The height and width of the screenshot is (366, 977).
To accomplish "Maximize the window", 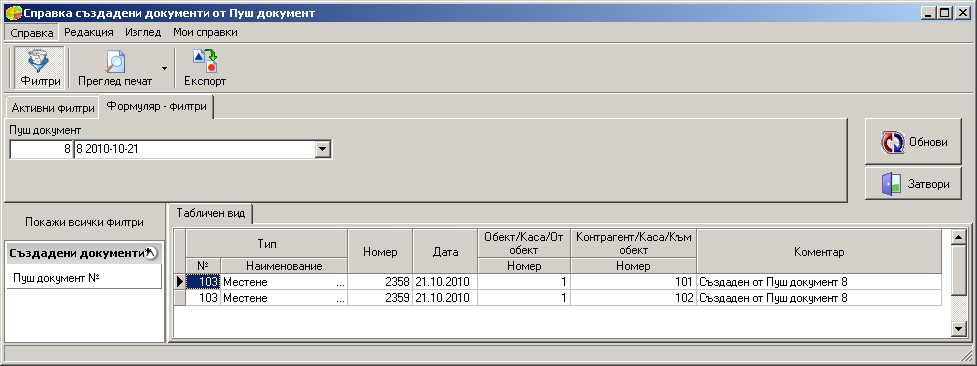I will (x=945, y=12).
